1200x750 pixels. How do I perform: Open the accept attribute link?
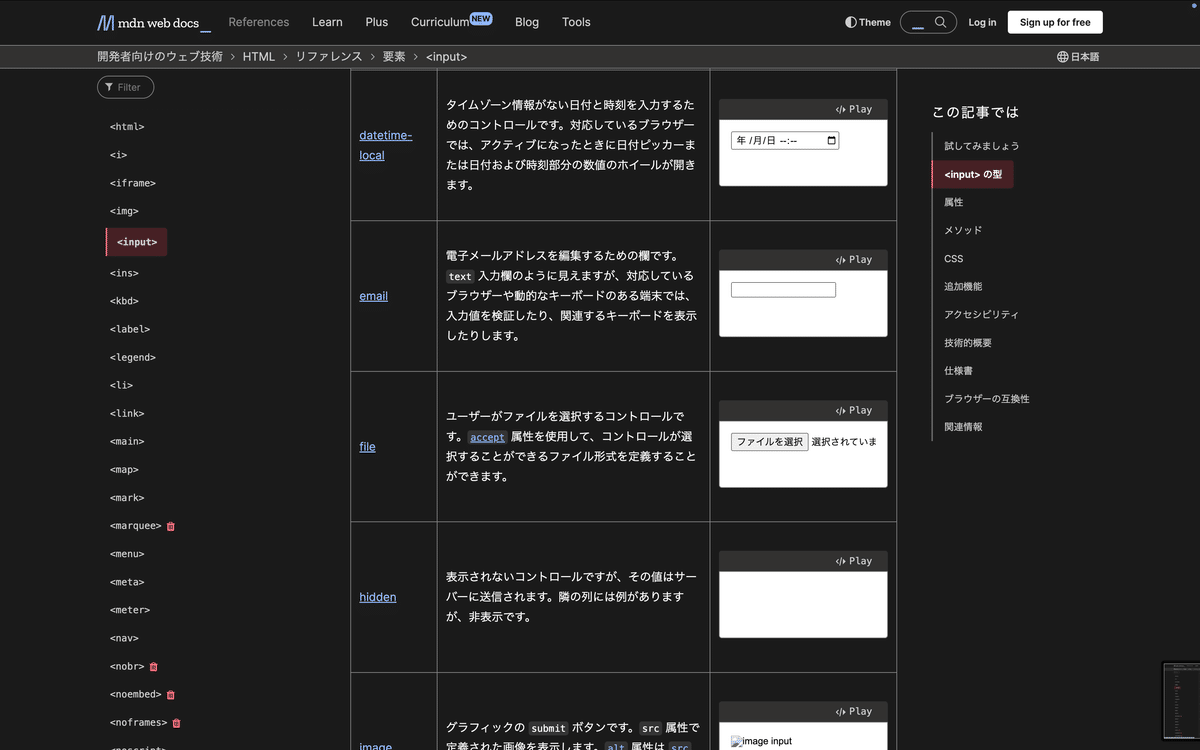[x=487, y=437]
